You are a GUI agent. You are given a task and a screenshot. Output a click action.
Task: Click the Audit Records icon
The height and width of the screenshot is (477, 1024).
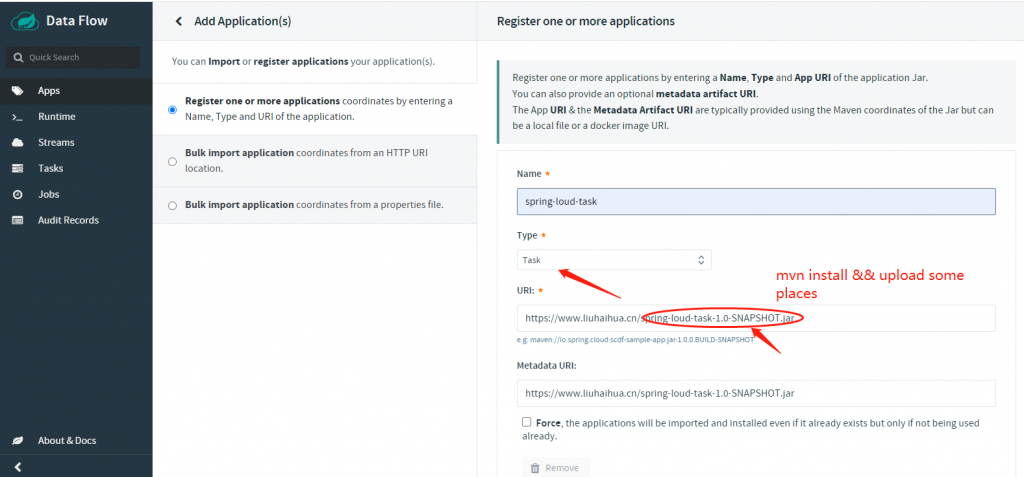[x=18, y=221]
